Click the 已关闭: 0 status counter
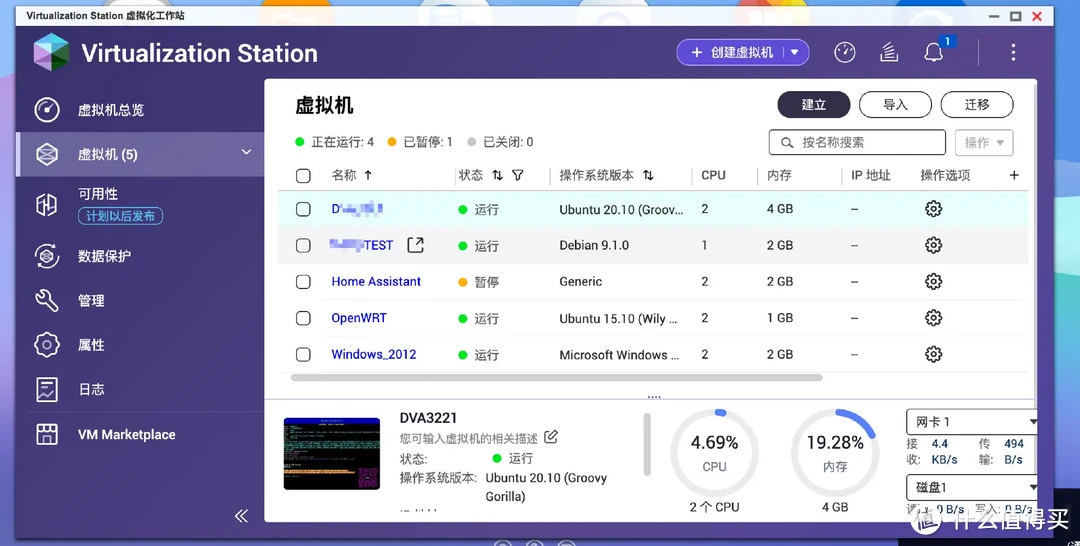 (500, 143)
